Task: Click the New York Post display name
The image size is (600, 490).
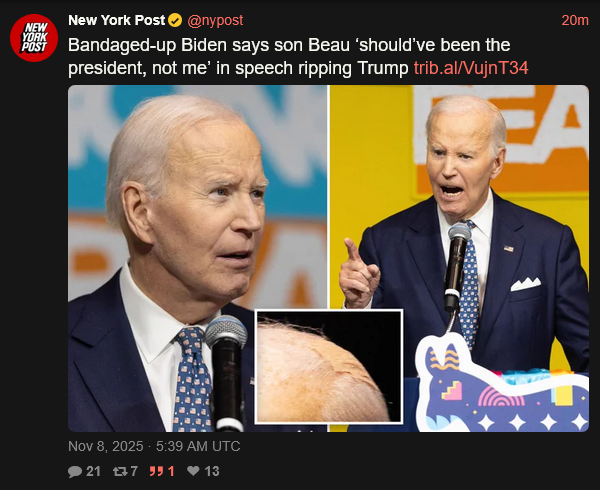Action: pos(117,20)
